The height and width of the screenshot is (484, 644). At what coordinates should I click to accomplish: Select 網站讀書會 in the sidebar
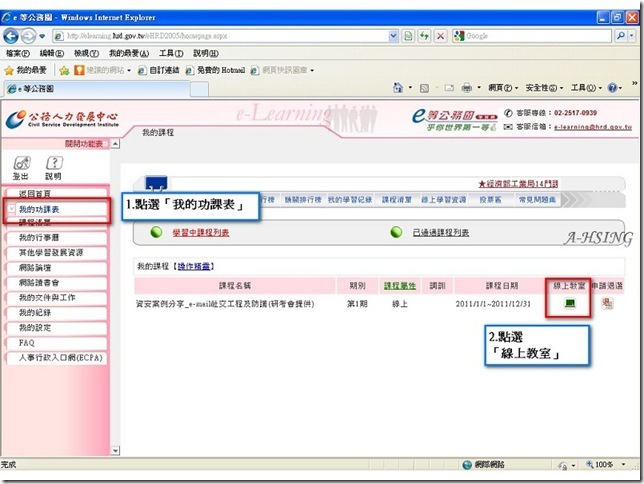coord(57,283)
